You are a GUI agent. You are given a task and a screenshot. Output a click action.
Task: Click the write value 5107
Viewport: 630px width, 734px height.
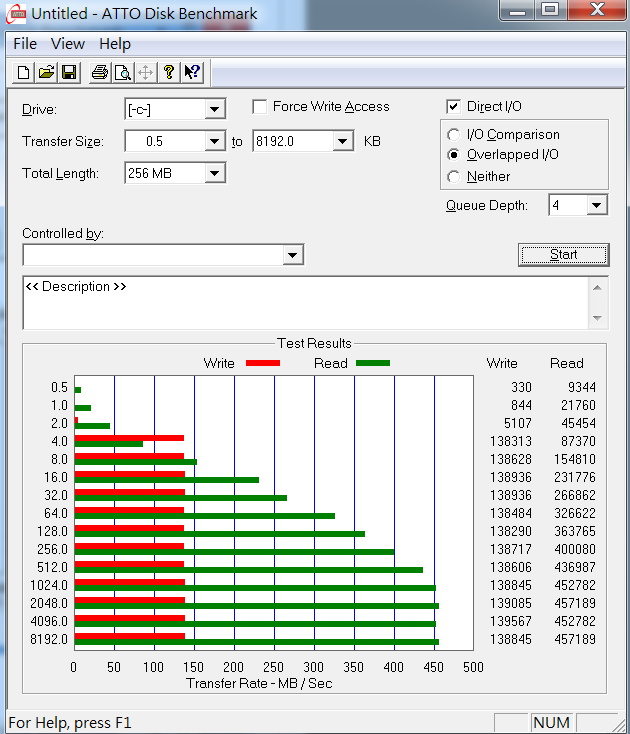coord(518,423)
